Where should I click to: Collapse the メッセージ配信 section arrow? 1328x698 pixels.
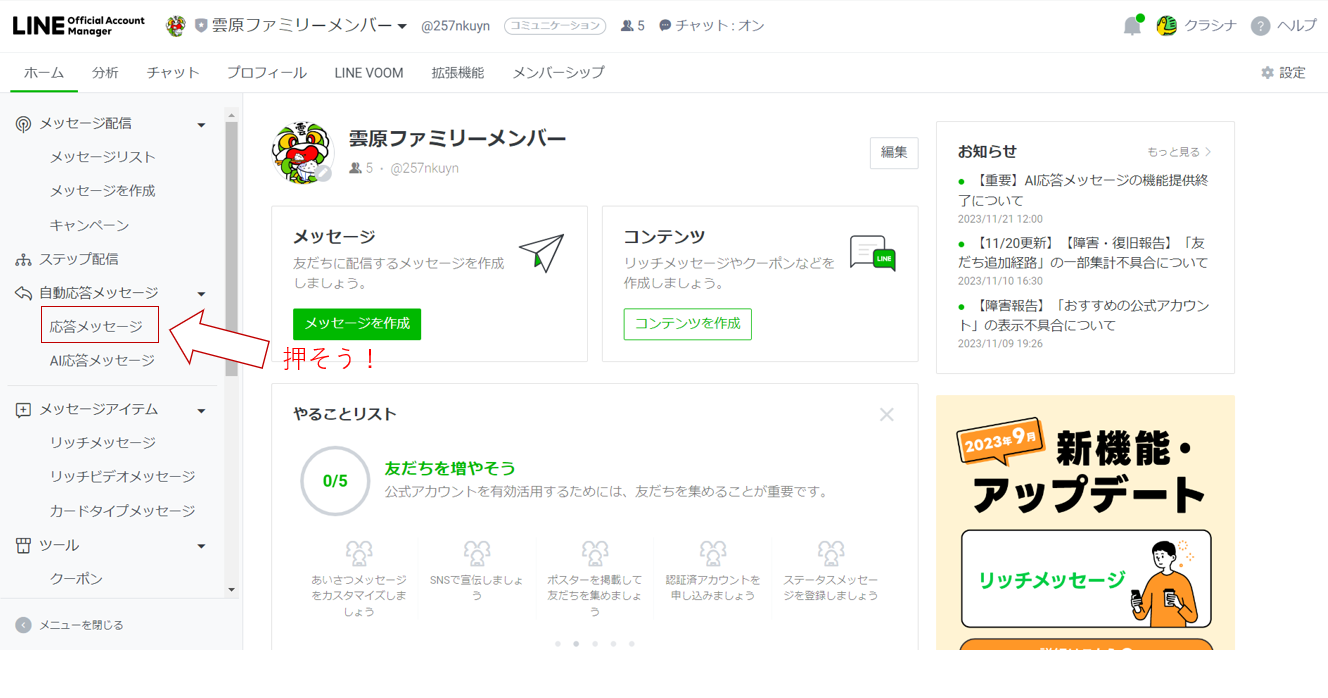[201, 125]
